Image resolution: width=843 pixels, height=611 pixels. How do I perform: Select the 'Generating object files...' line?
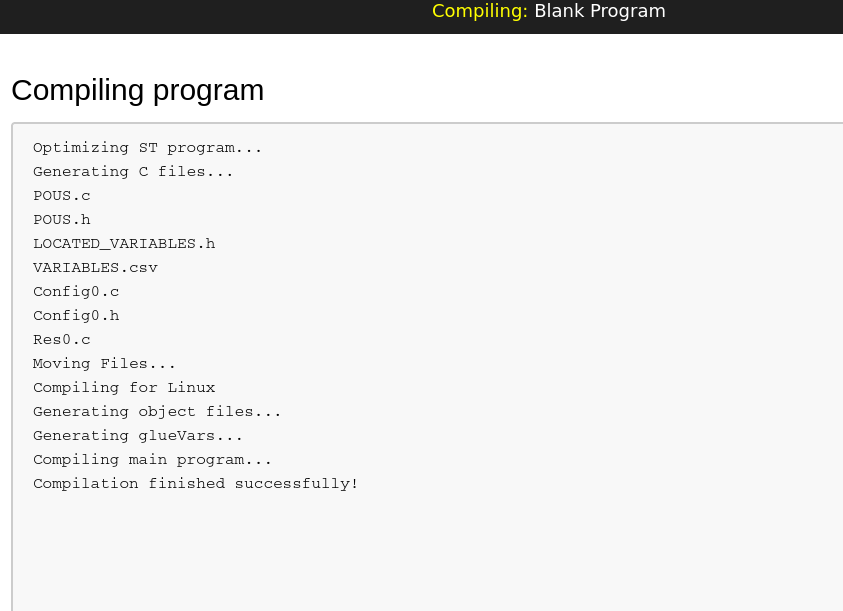click(x=157, y=411)
